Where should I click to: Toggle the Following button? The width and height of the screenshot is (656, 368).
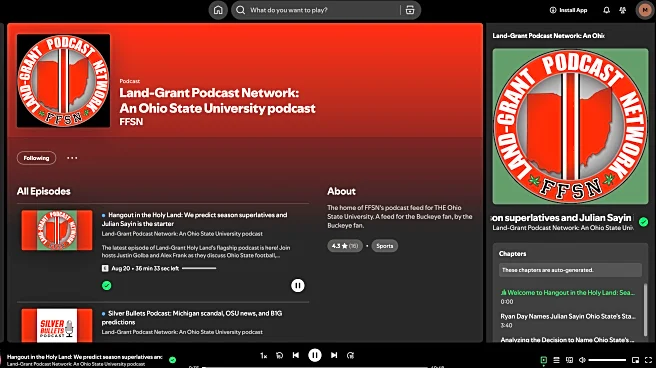point(36,158)
